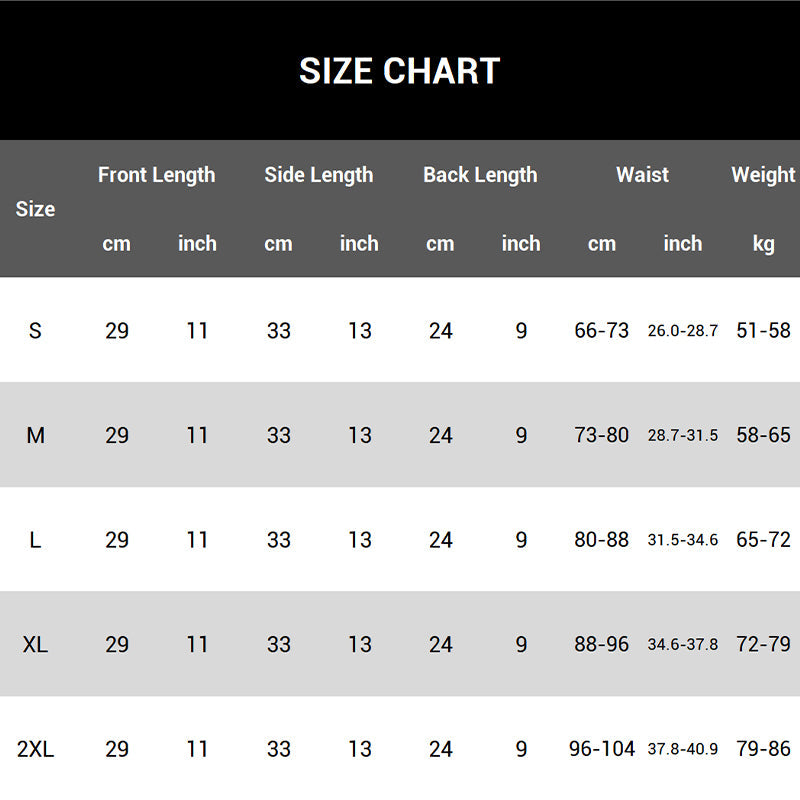Image resolution: width=800 pixels, height=800 pixels.
Task: Click waist value 88-96 cm
Action: 601,645
